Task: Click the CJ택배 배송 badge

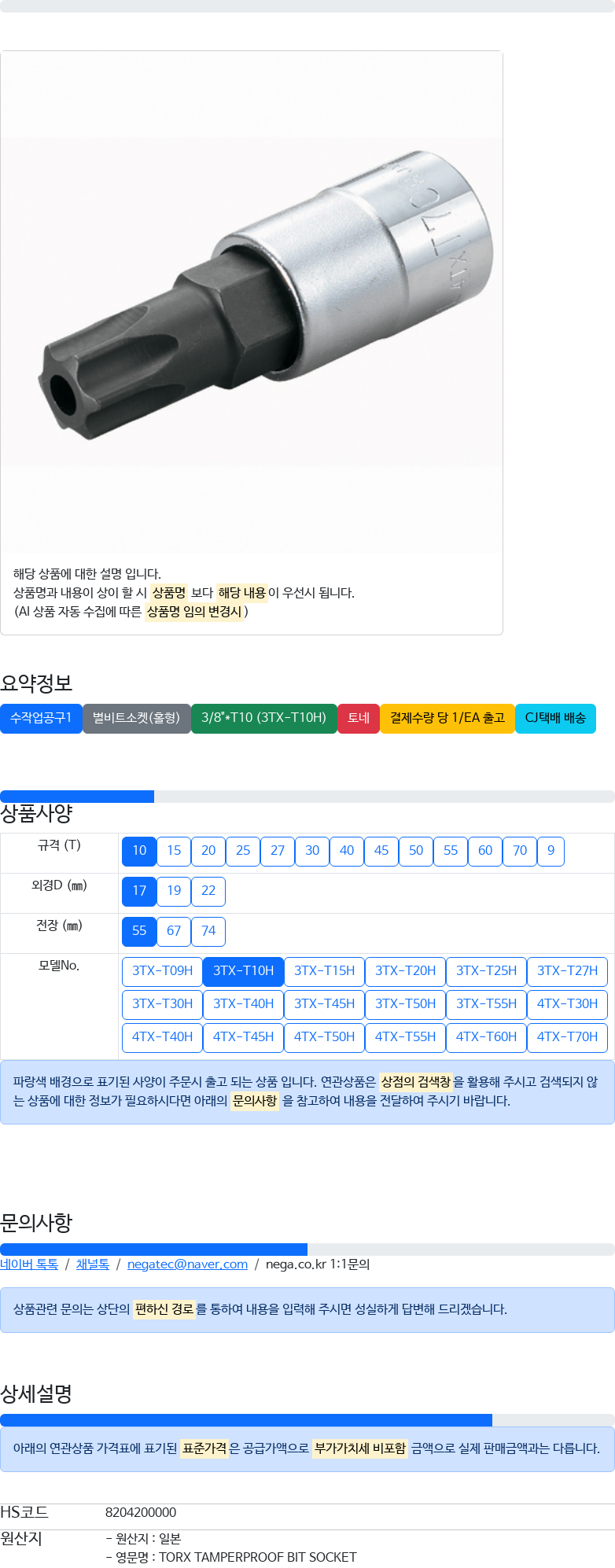Action: [555, 718]
